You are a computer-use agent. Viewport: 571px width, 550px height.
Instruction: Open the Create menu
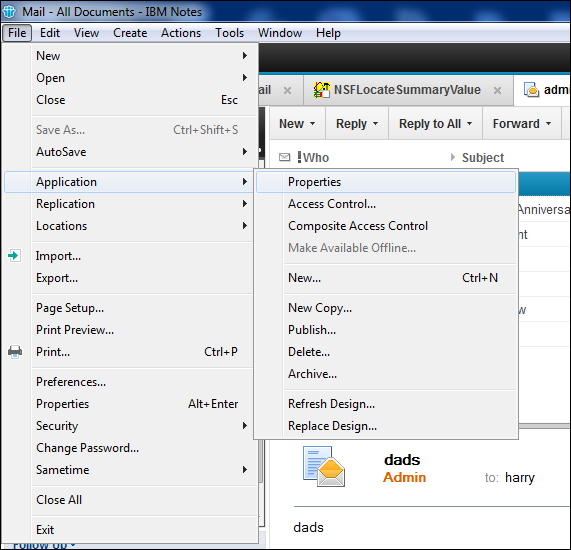coord(130,33)
